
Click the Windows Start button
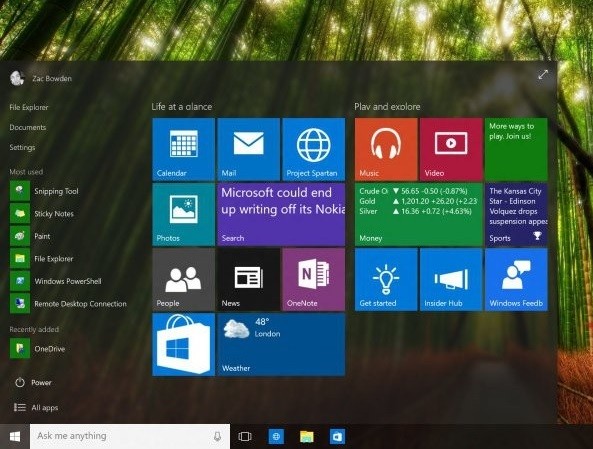(x=15, y=437)
